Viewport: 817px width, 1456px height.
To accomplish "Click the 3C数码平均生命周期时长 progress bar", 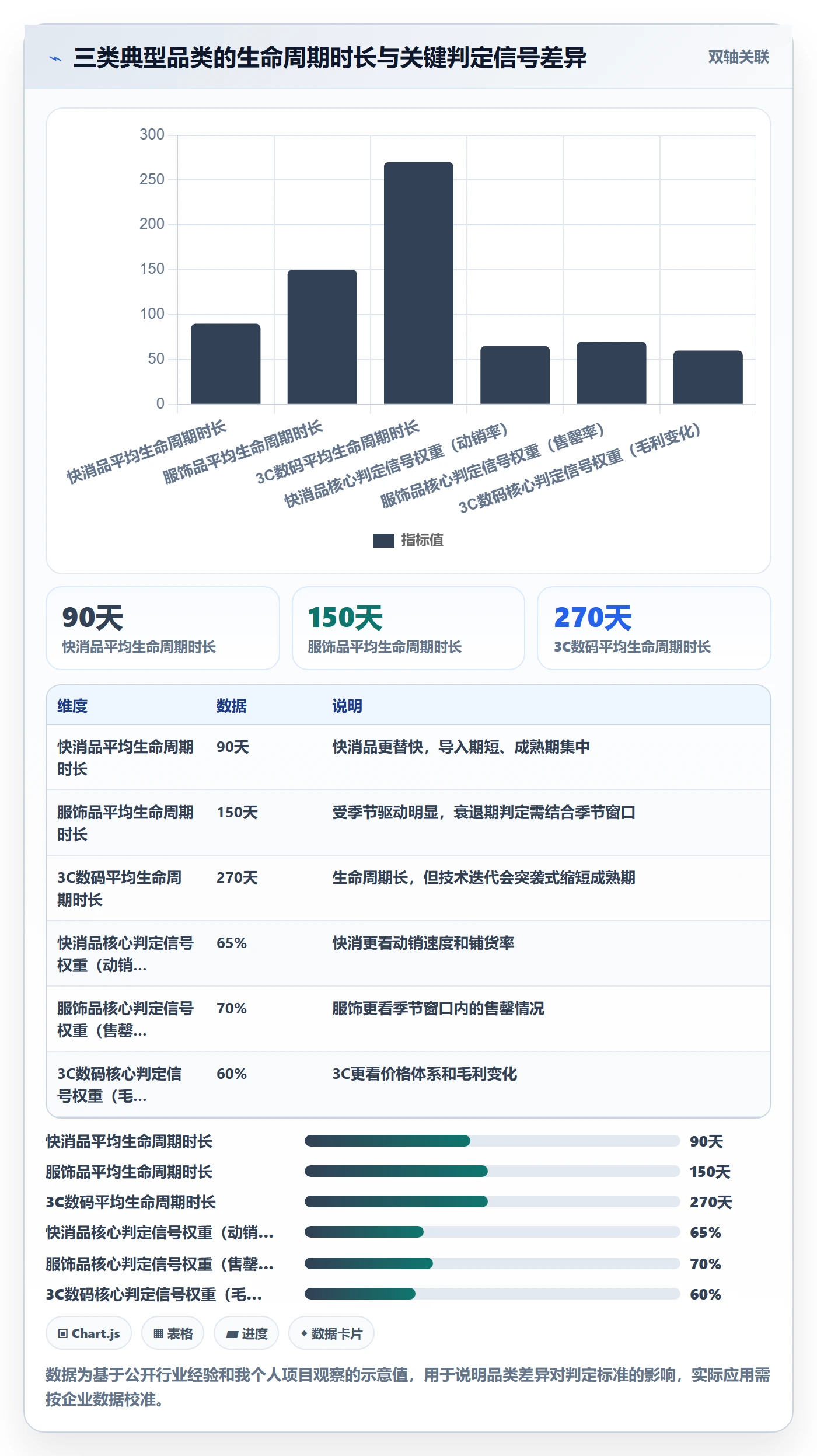I will (492, 1201).
